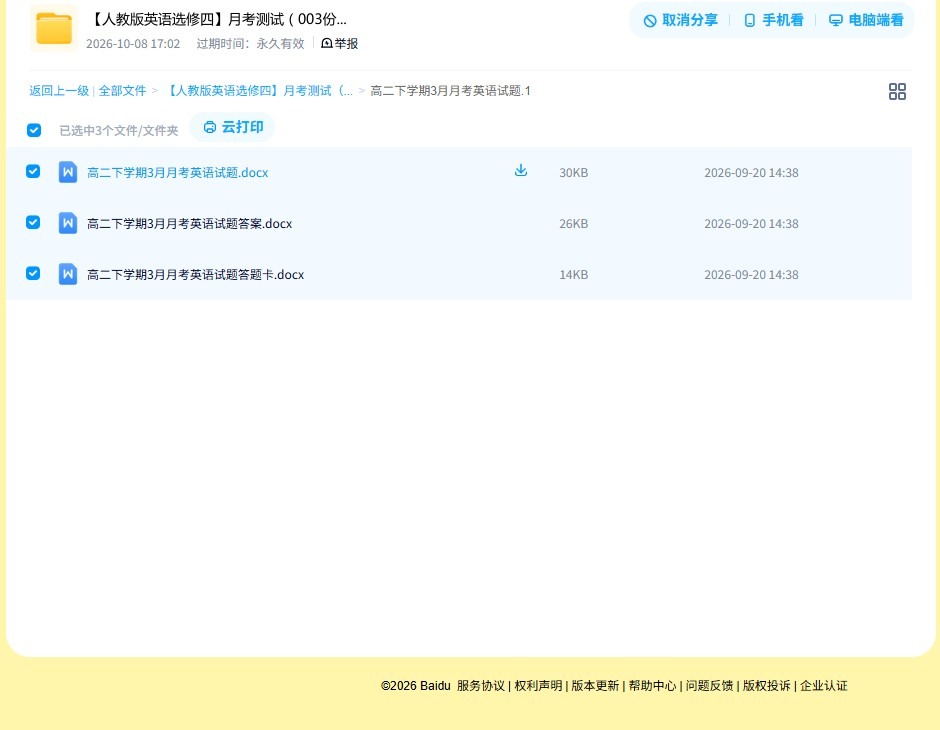
Task: Click the 举报 report link
Action: [340, 43]
